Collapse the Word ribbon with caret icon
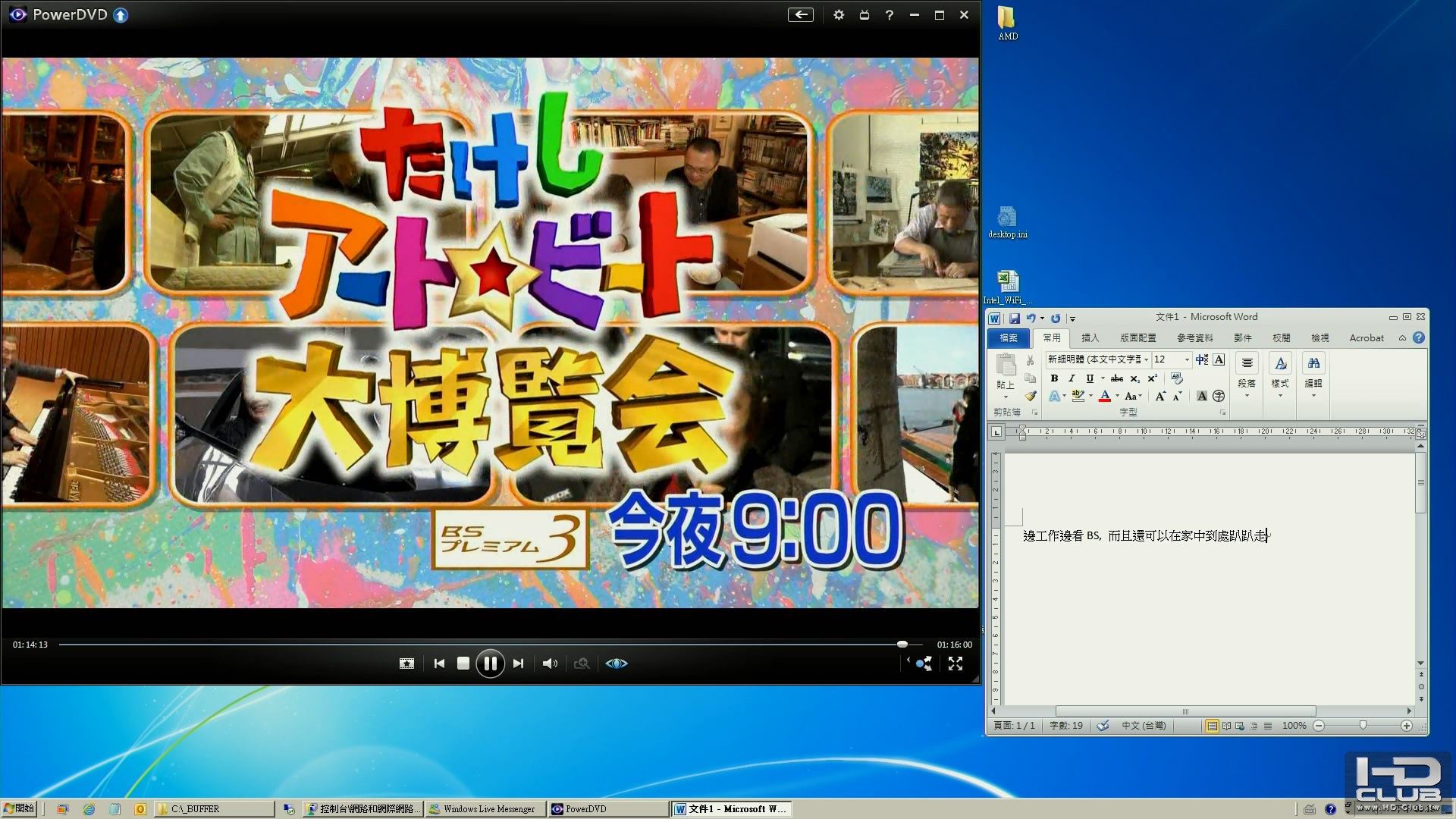The height and width of the screenshot is (819, 1456). click(1402, 338)
